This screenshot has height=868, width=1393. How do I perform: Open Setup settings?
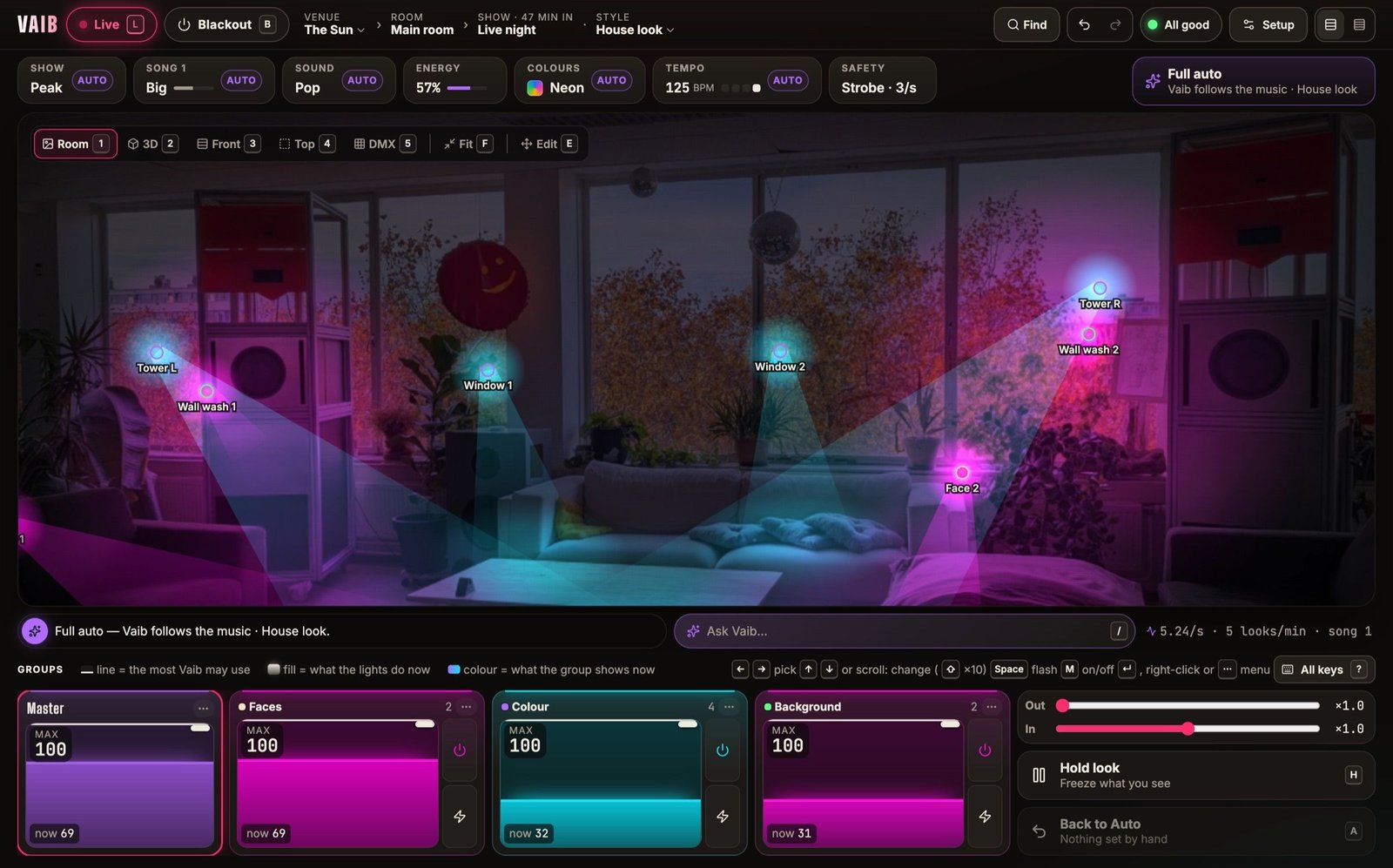click(1269, 24)
